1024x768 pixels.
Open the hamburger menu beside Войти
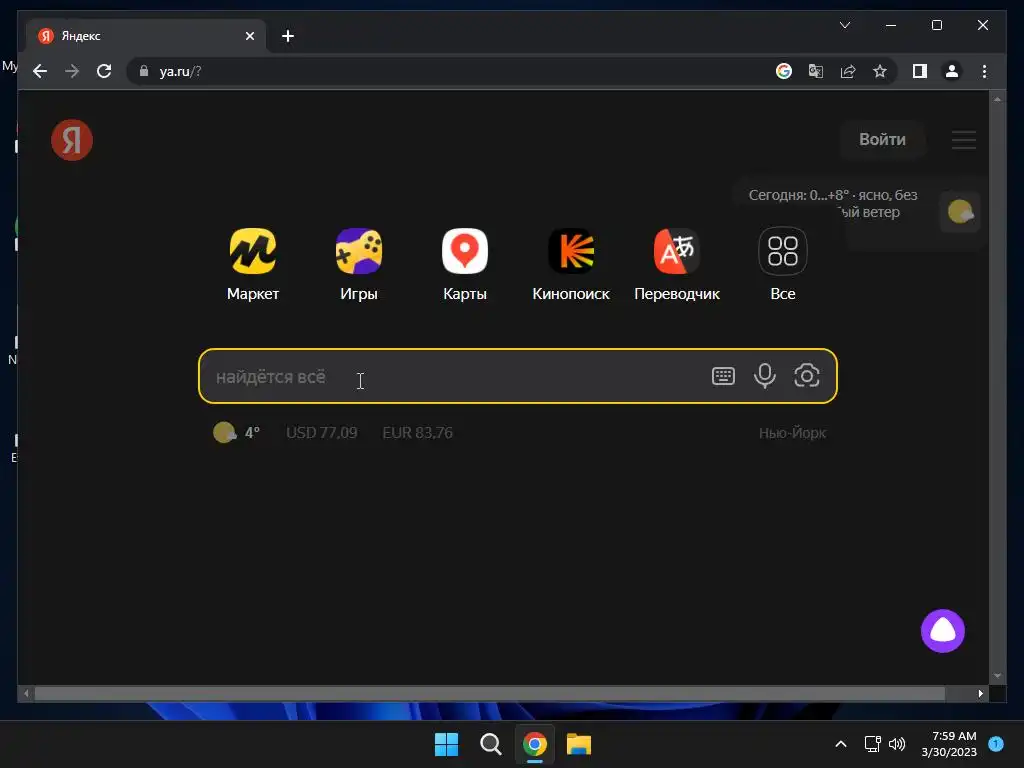[964, 140]
